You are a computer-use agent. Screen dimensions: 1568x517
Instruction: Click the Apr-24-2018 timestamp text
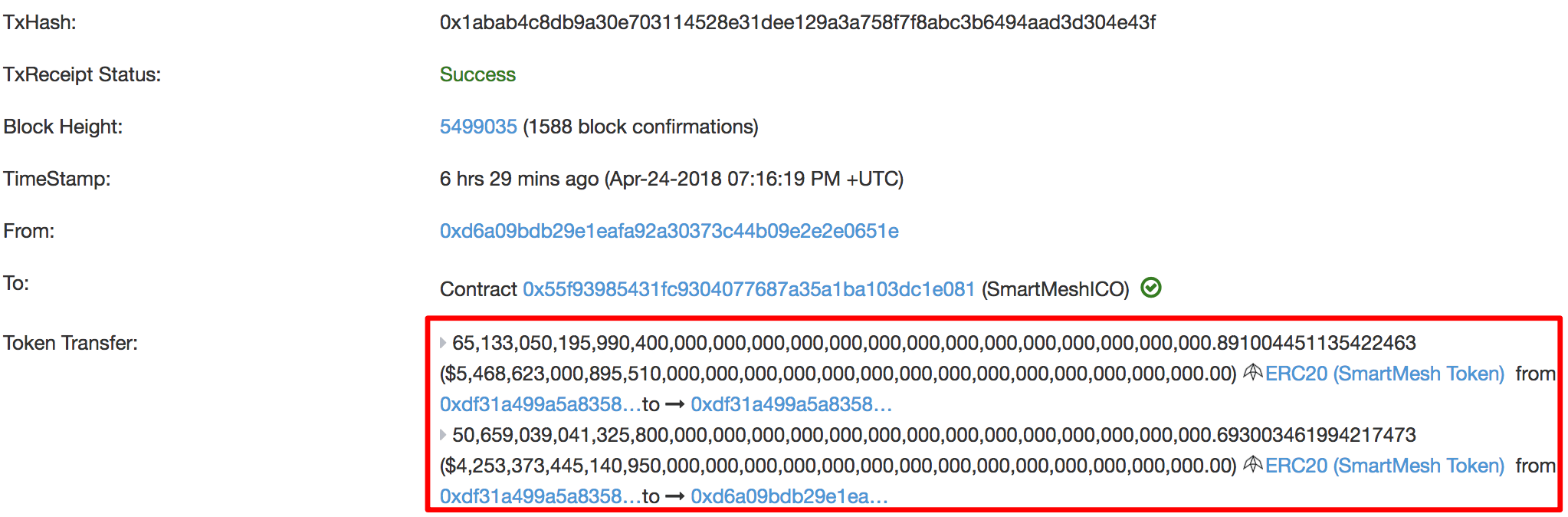(754, 179)
